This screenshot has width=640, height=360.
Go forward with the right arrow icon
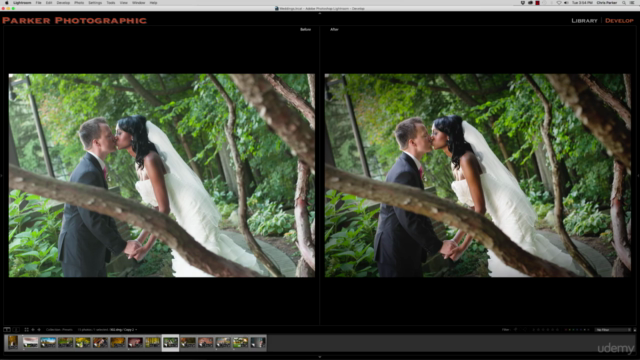(x=39, y=329)
